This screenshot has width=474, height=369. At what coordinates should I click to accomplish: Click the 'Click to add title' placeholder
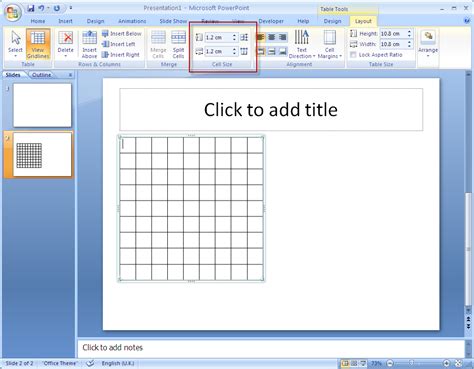pos(271,110)
